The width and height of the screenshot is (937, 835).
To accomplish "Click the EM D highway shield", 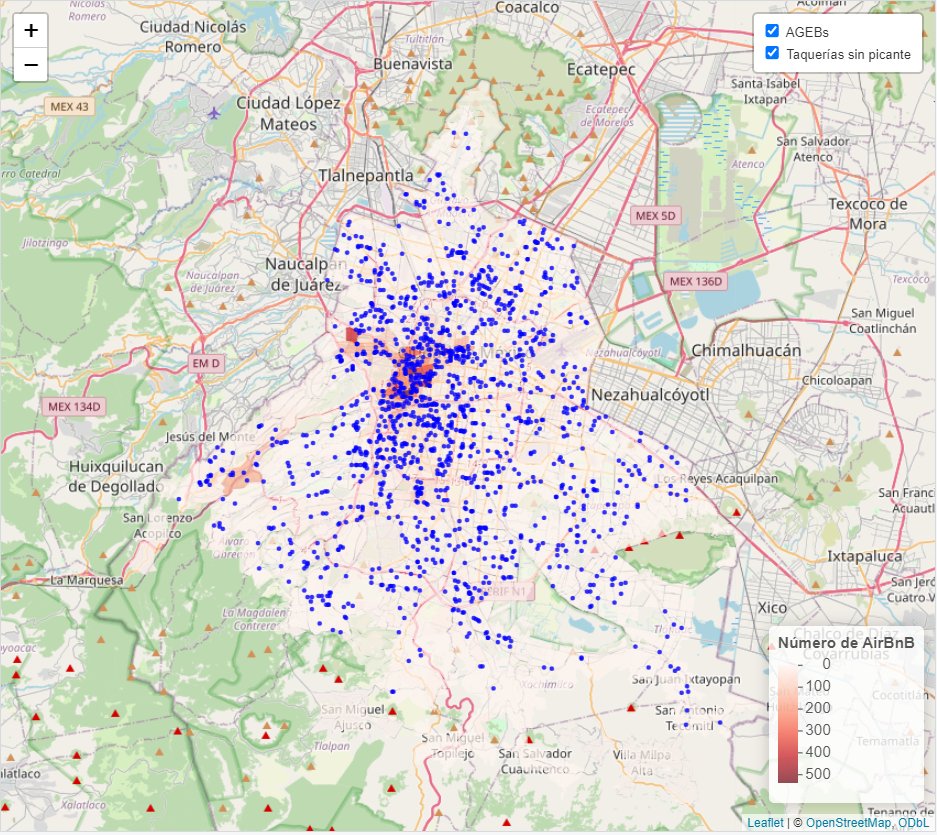I will coord(206,363).
